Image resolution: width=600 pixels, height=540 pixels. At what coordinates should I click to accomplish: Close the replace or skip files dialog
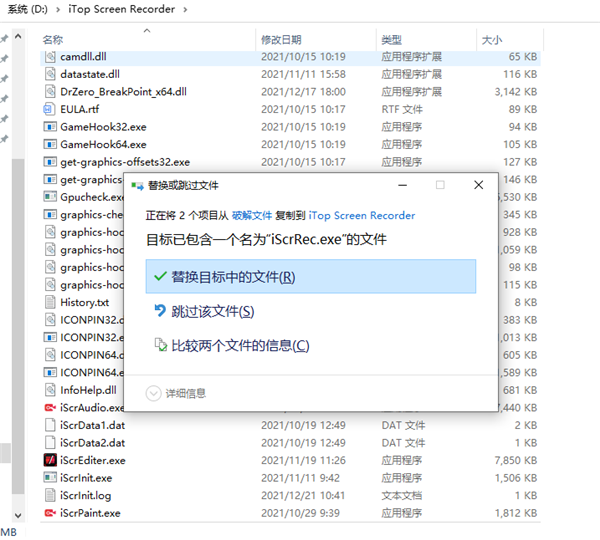tap(478, 185)
